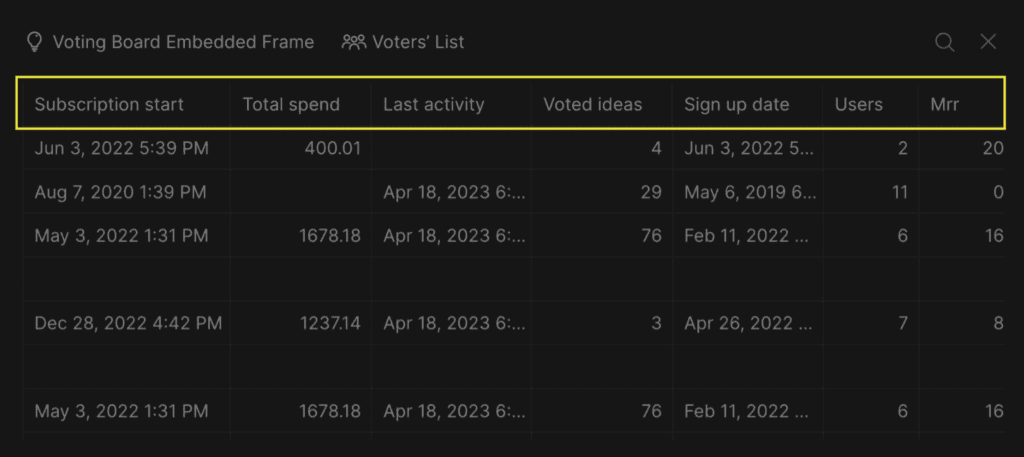Screen dimensions: 1024x457
Task: Switch to the Voters' List tab
Action: click(403, 42)
